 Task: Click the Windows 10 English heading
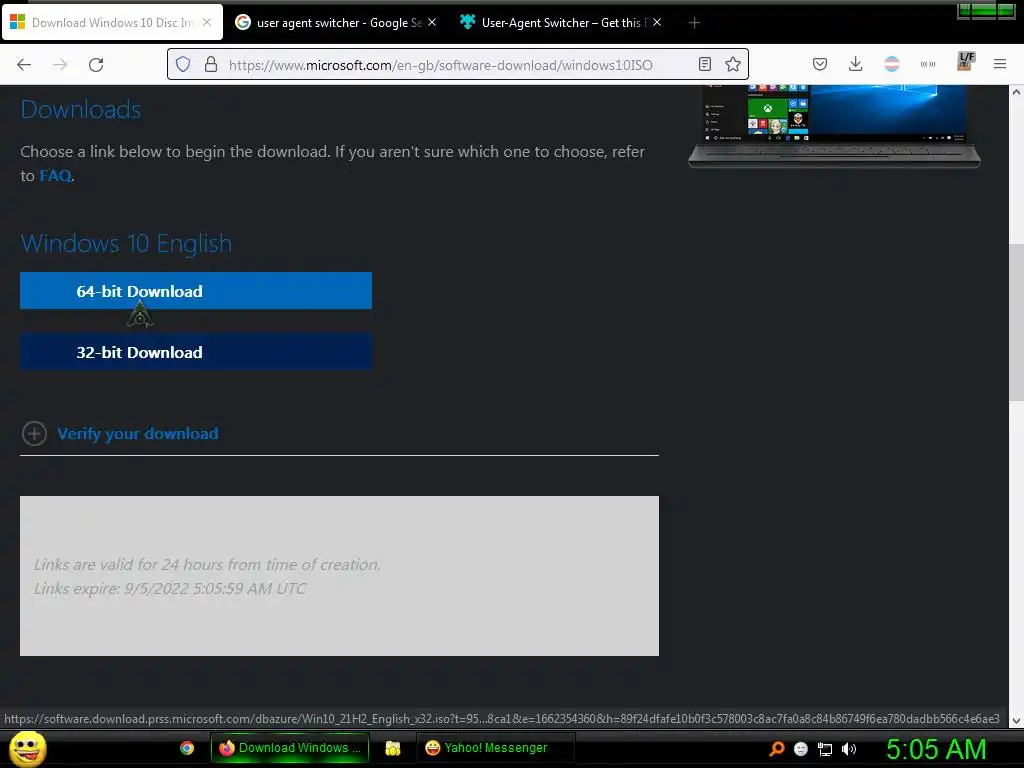(x=126, y=244)
